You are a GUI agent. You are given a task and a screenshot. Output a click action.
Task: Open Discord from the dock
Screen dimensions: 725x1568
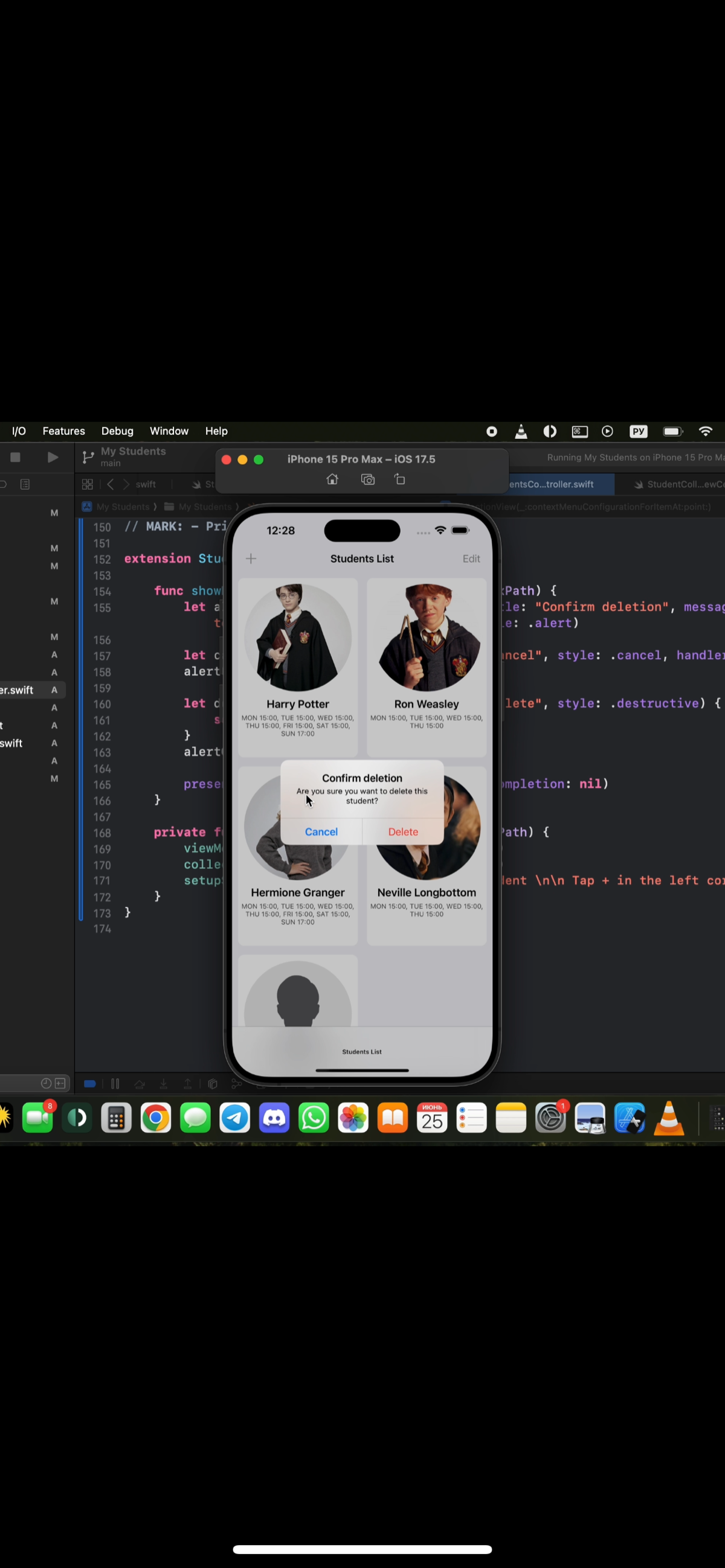(x=274, y=1118)
